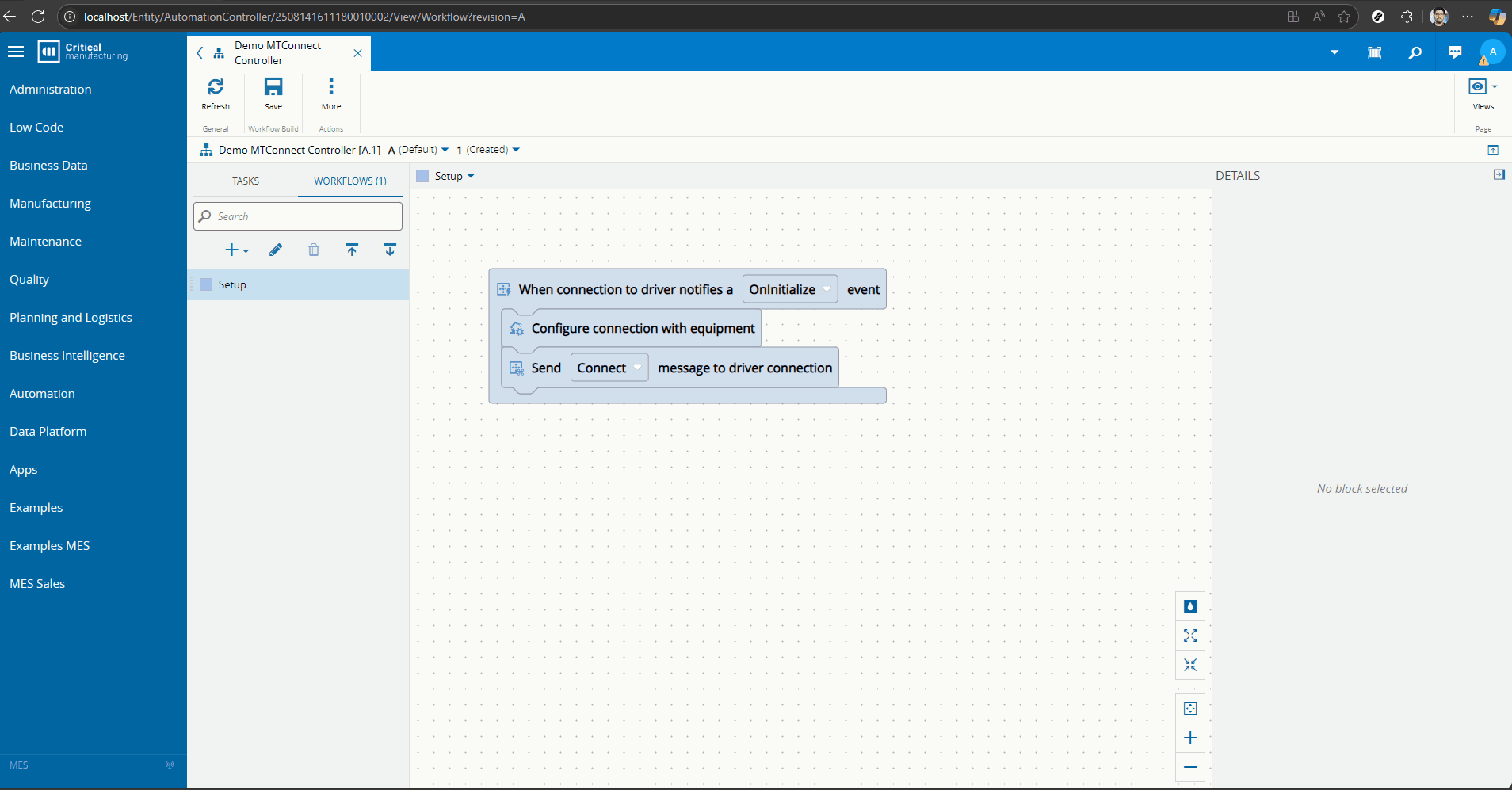Open the chat messages icon

coord(1455,52)
